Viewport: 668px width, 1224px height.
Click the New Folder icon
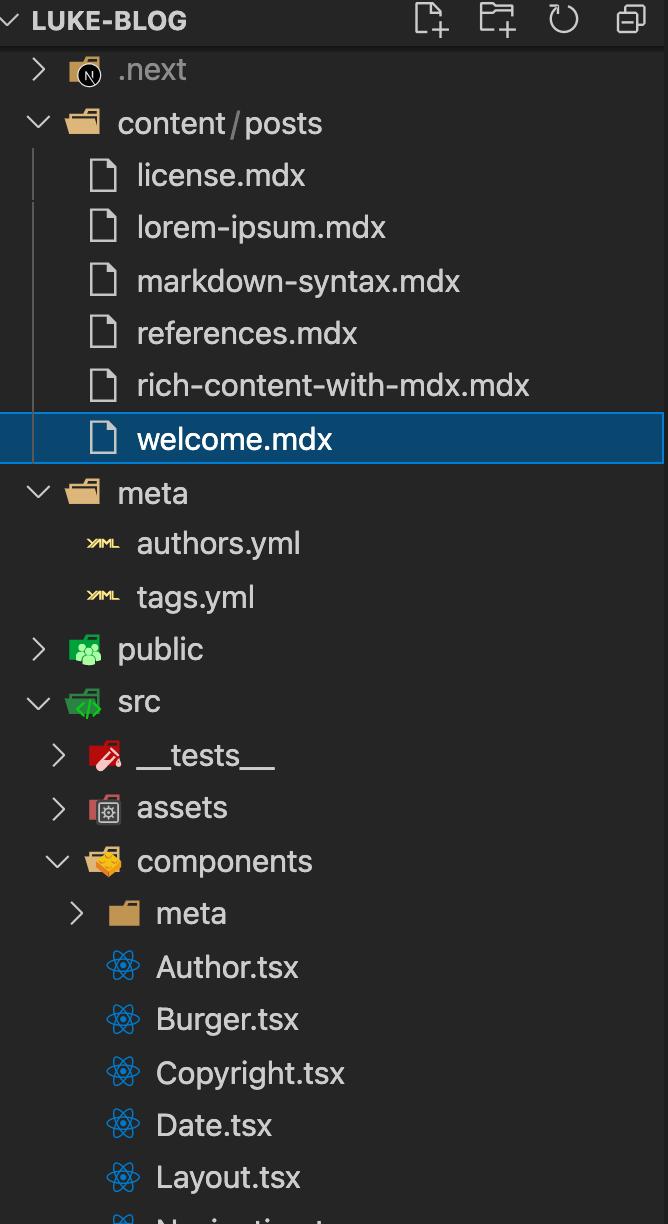tap(497, 19)
